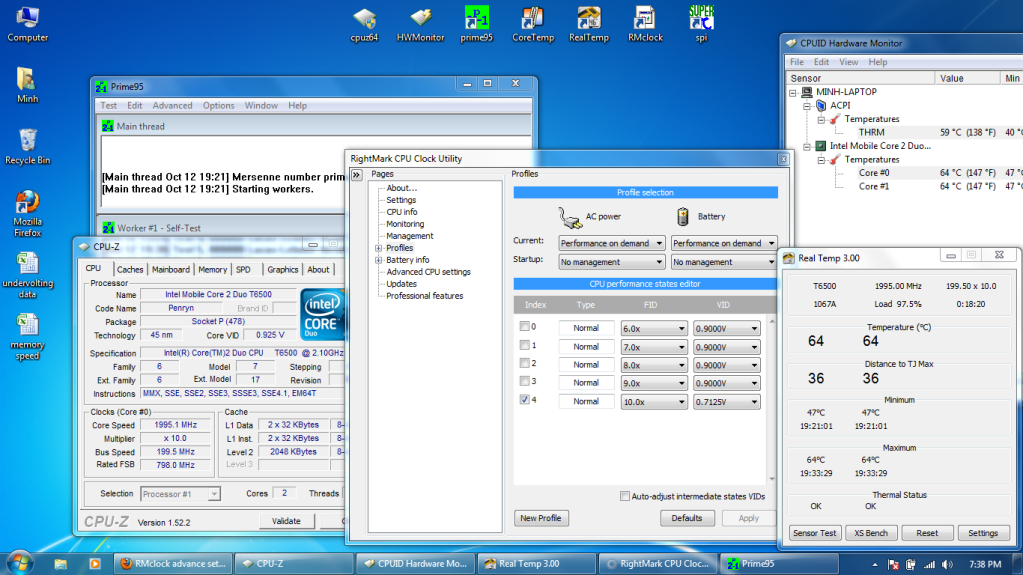
Task: Open the Recycle Bin icon
Action: (x=27, y=146)
